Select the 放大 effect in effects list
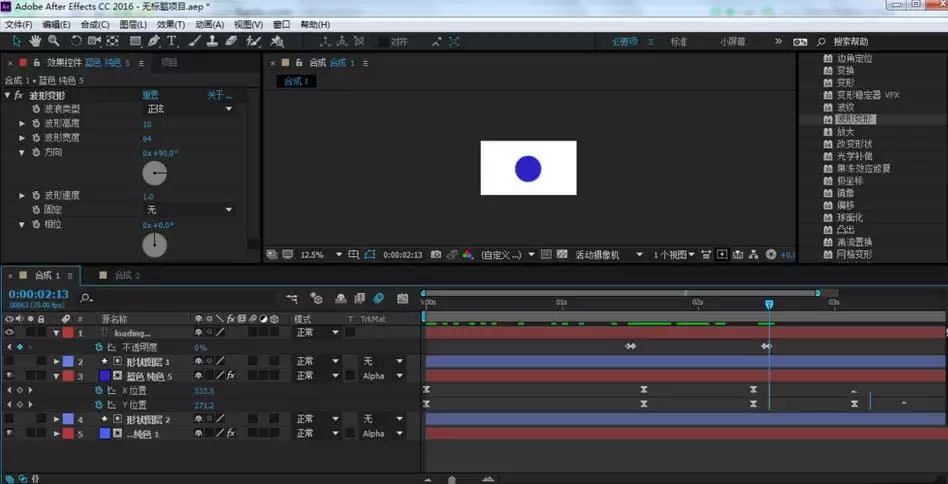The height and width of the screenshot is (484, 948). [845, 132]
